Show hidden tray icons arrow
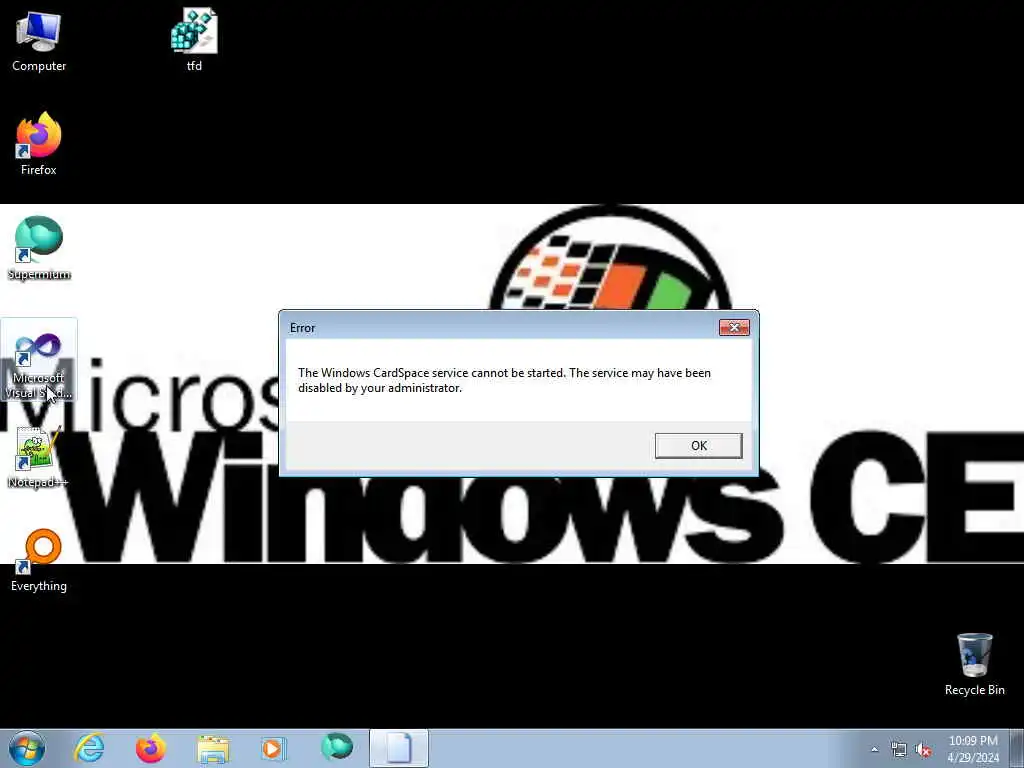The image size is (1024, 768). tap(874, 749)
